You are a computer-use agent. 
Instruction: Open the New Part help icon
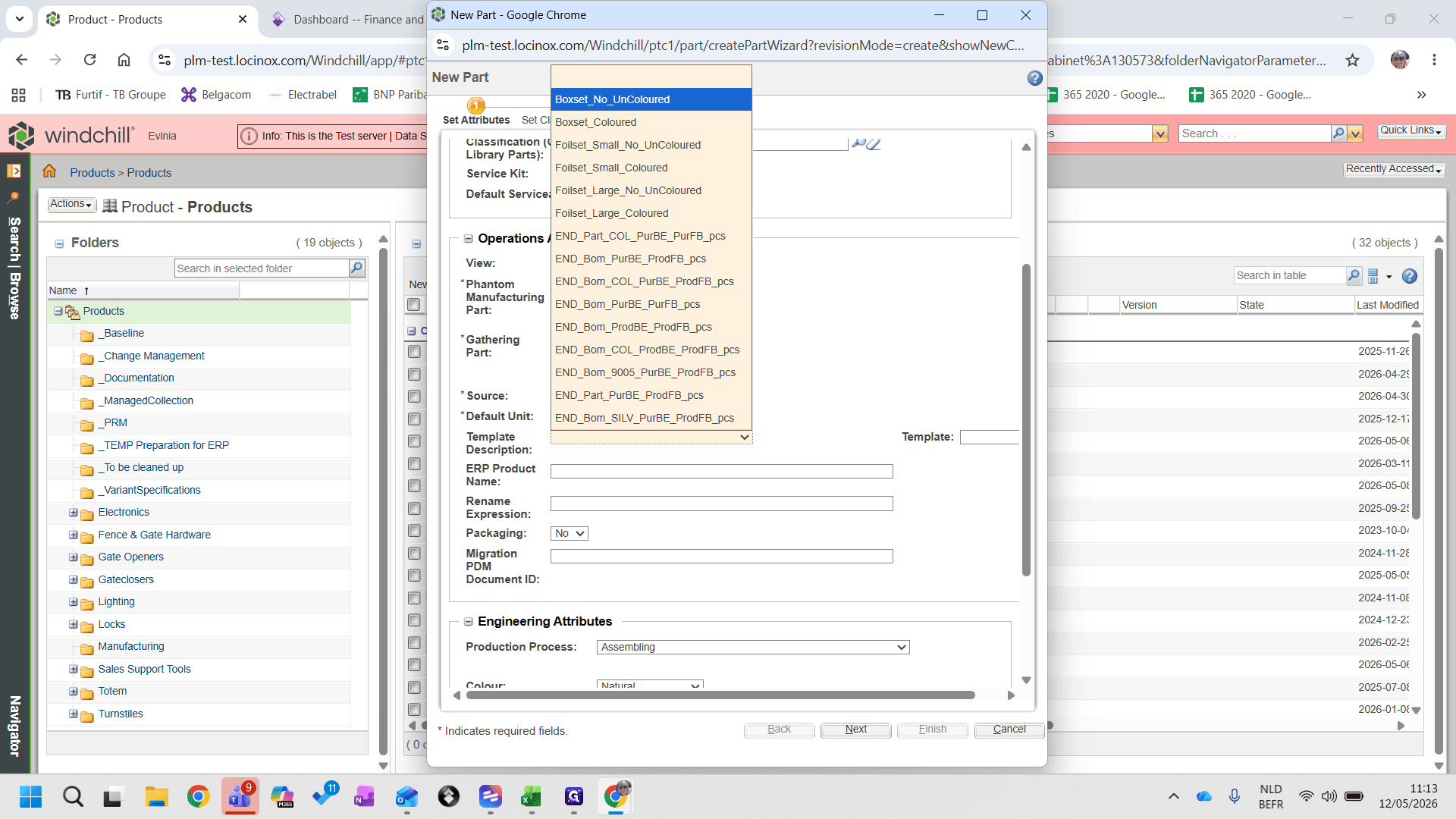point(1034,78)
